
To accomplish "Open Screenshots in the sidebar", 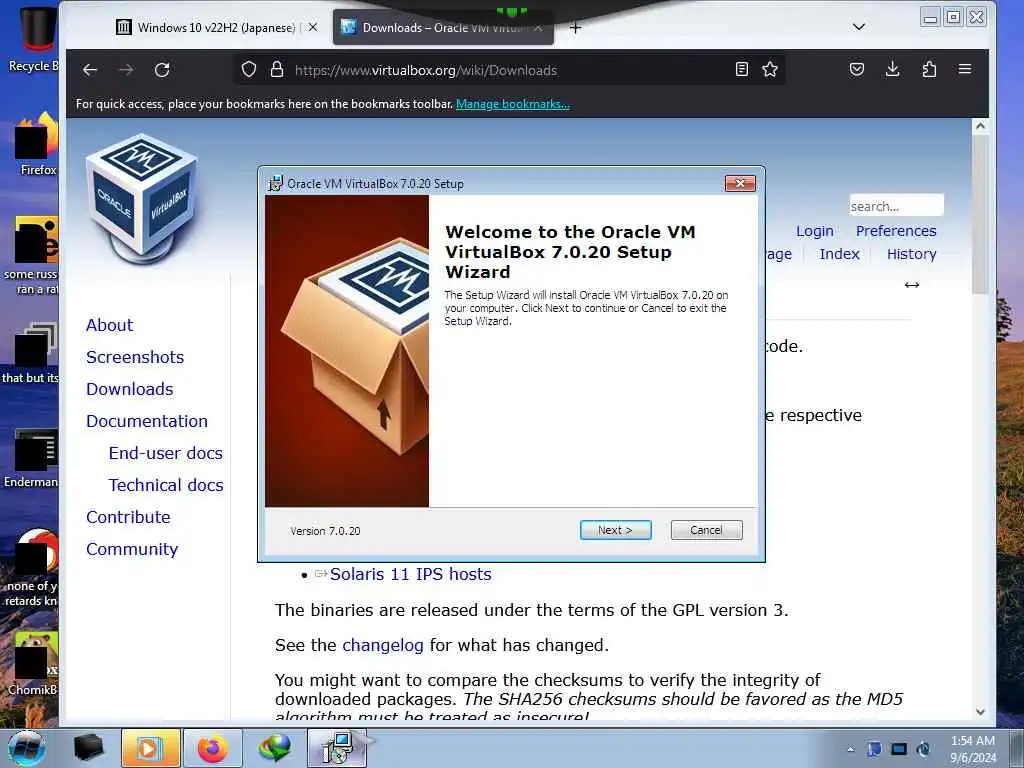I will (x=135, y=357).
